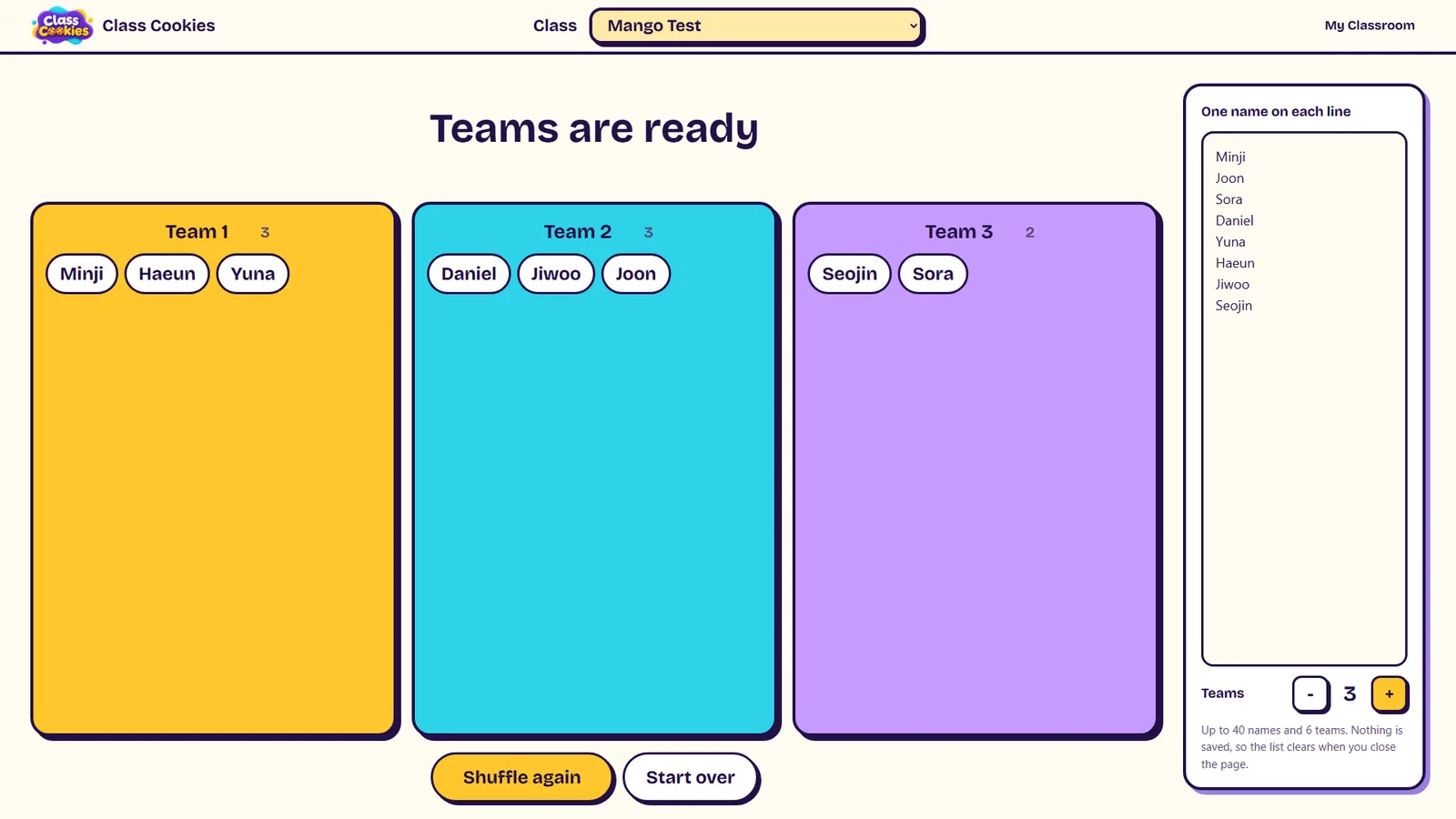Select the Yuna chip in Team 1
This screenshot has width=1456, height=819.
(253, 274)
